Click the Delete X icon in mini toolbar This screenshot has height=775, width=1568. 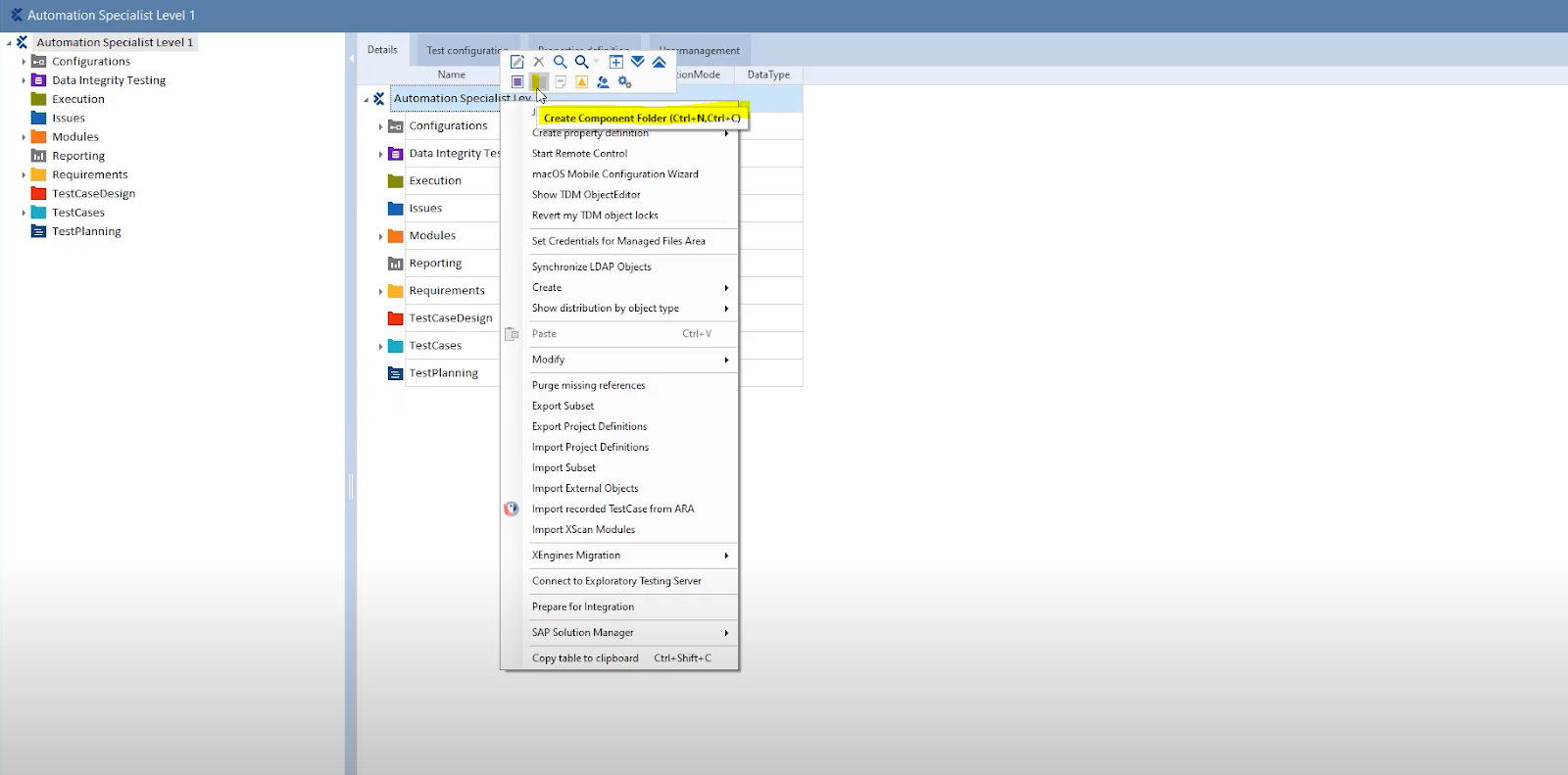click(x=539, y=62)
